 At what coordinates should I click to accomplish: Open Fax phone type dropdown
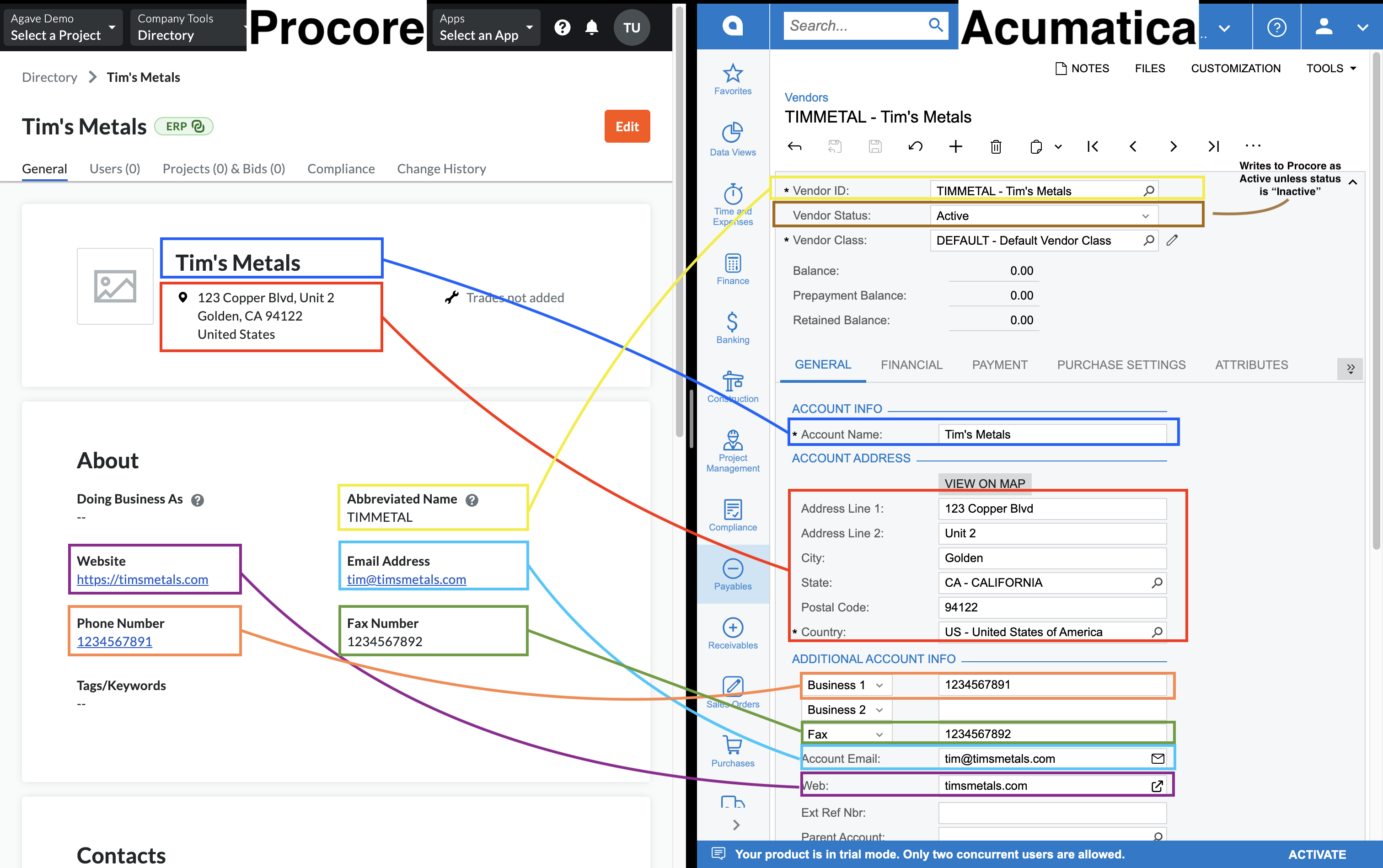(846, 734)
